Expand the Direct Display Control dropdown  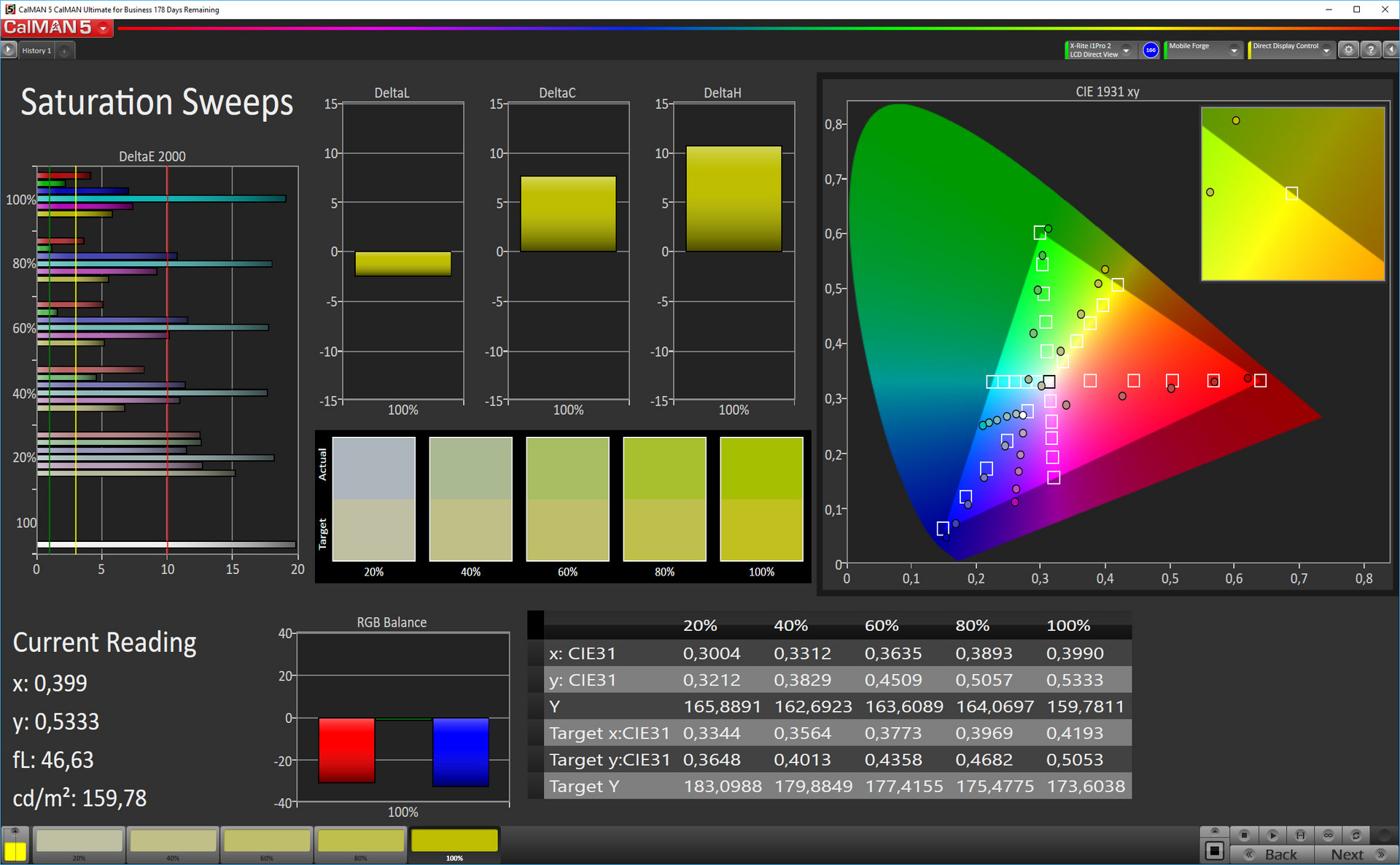[x=1326, y=50]
